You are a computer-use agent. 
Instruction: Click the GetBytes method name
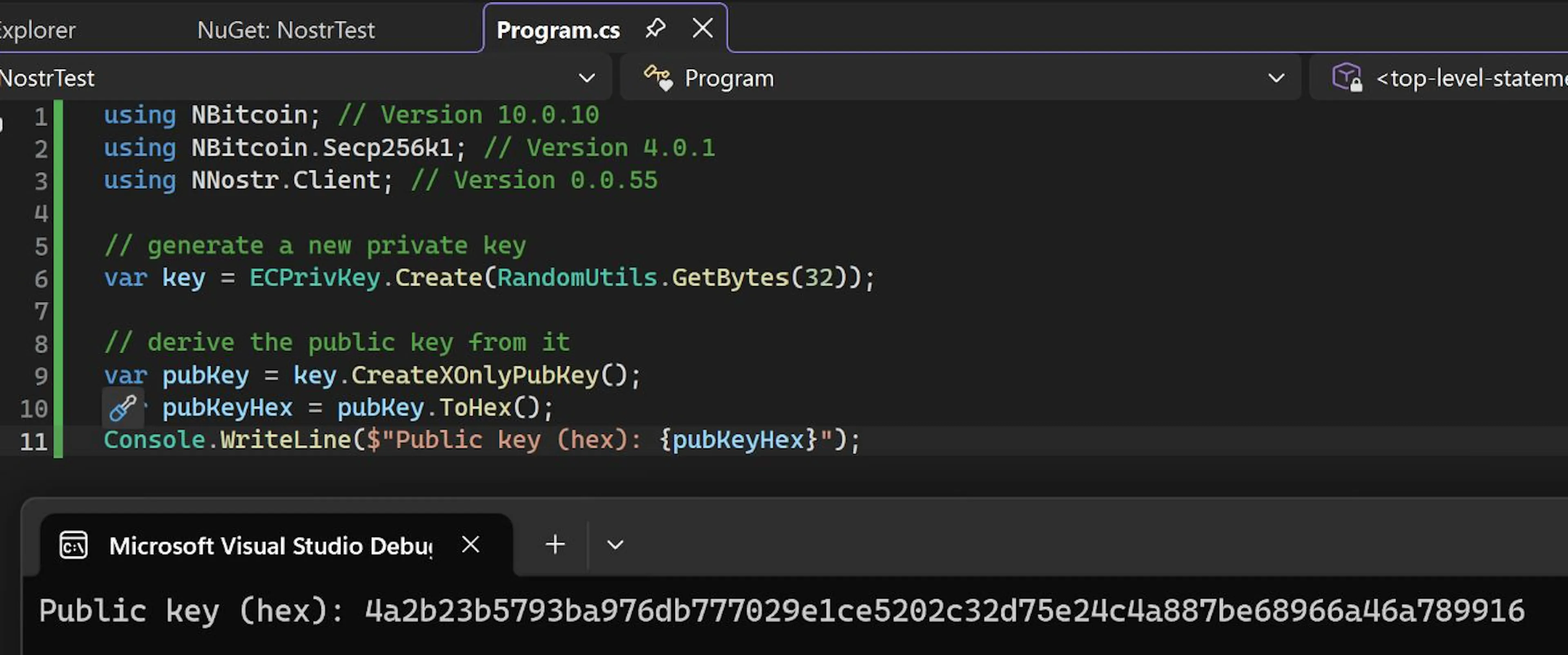coord(731,278)
